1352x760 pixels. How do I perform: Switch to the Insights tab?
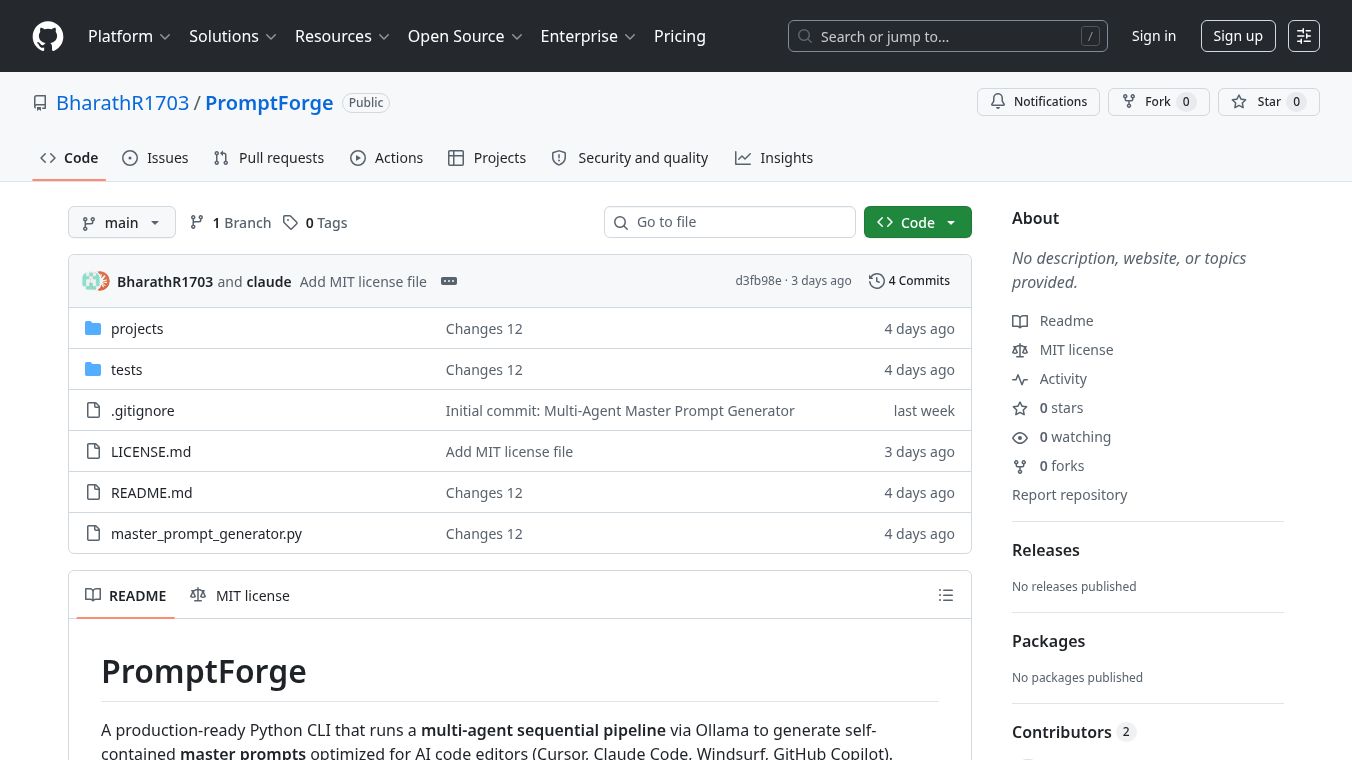point(774,158)
